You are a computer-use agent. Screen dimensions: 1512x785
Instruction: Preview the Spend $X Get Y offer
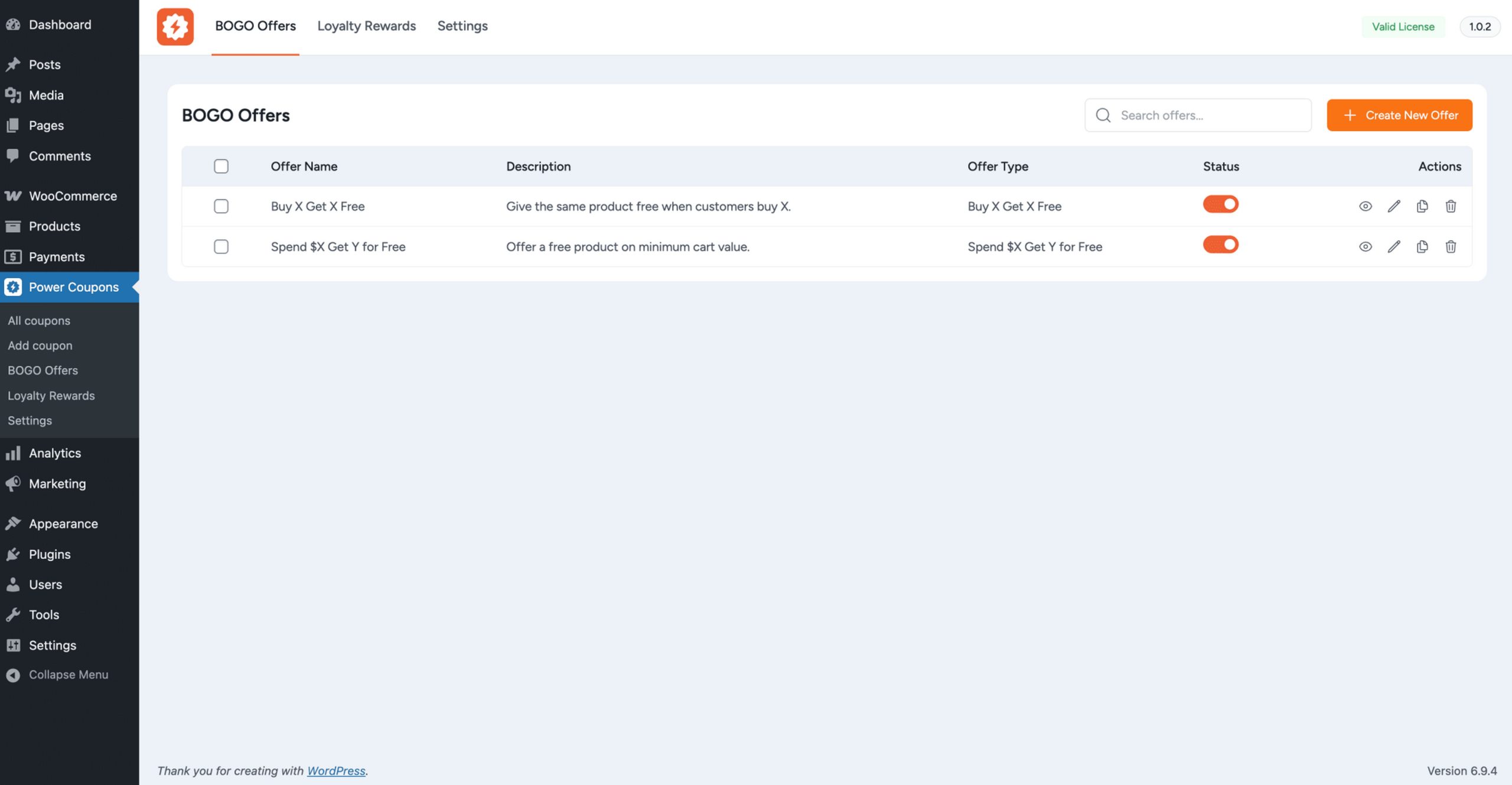(x=1365, y=246)
